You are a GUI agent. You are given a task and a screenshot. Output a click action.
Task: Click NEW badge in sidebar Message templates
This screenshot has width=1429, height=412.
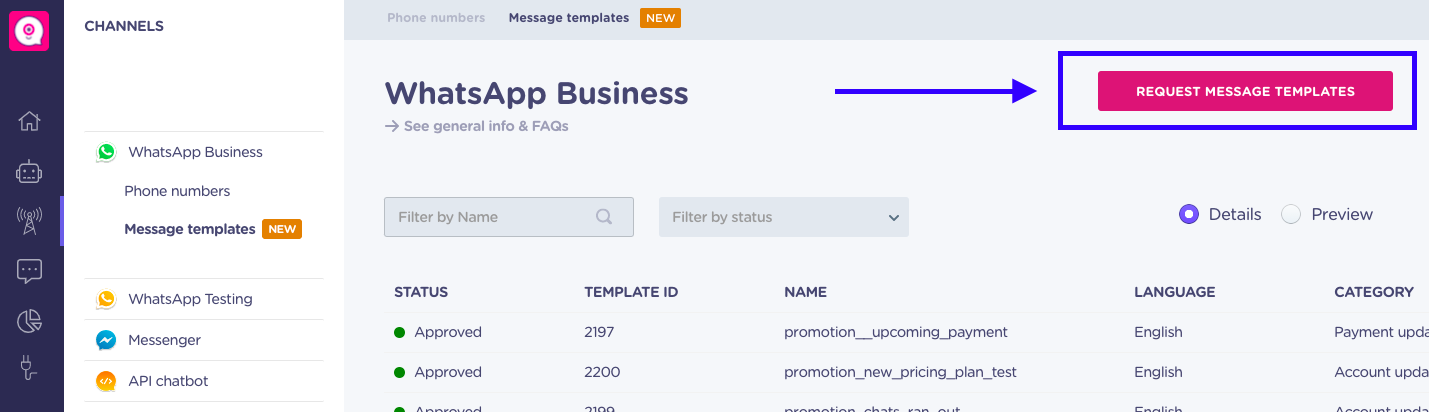tap(282, 229)
